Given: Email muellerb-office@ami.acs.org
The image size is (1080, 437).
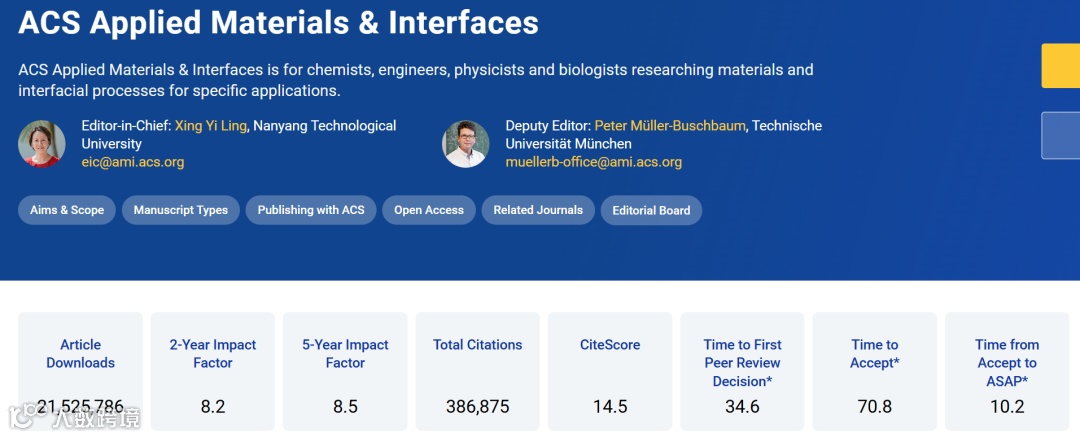Looking at the screenshot, I should 594,162.
